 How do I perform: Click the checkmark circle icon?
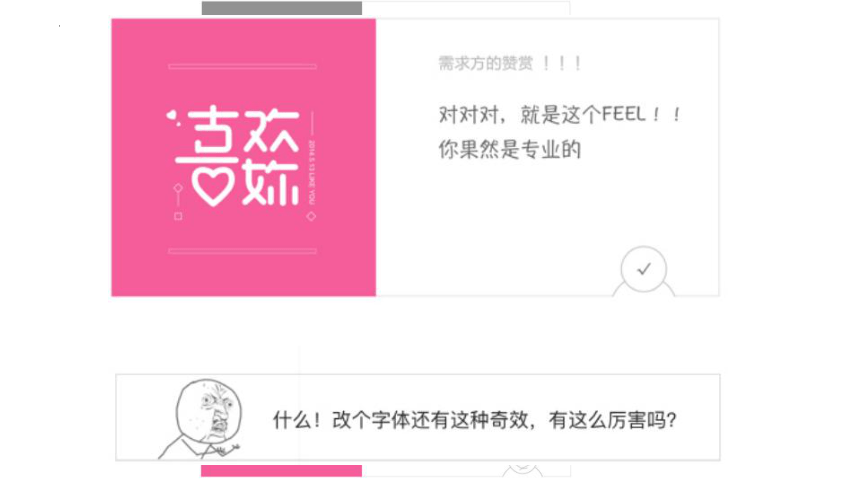pyautogui.click(x=643, y=269)
